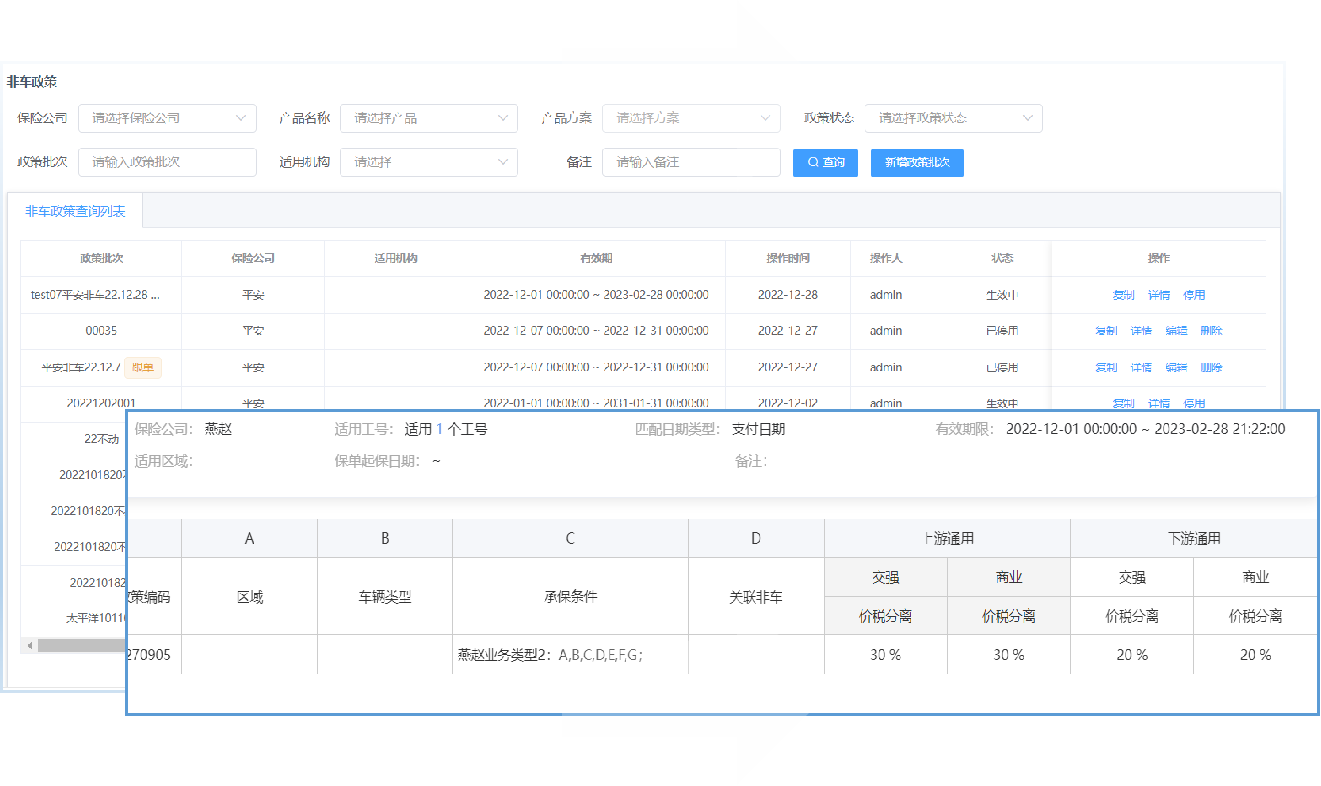Click the 20 % cell under 下游通用 商业
1321x786 pixels.
1255,655
